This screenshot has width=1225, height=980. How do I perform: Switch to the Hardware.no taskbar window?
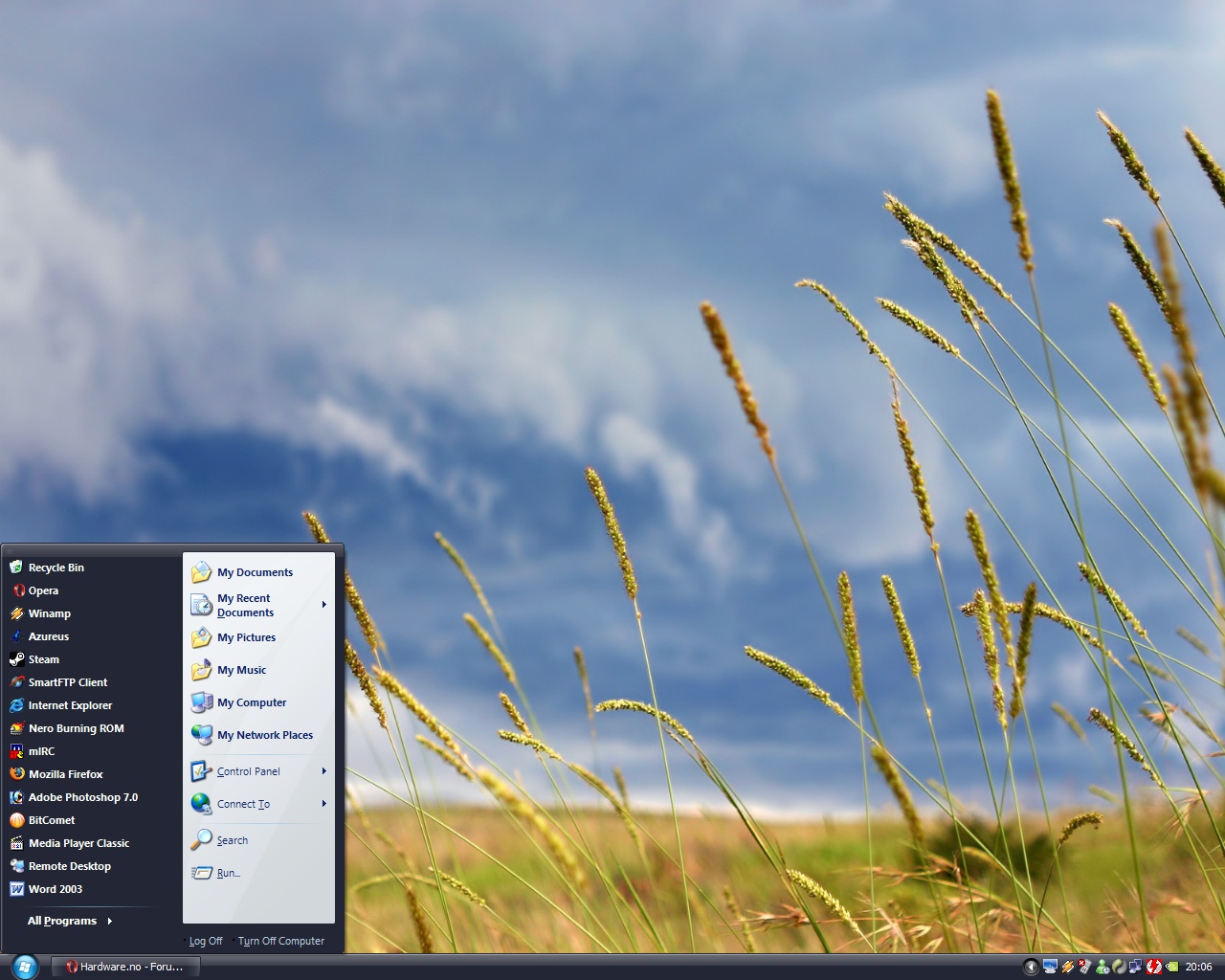coord(123,967)
